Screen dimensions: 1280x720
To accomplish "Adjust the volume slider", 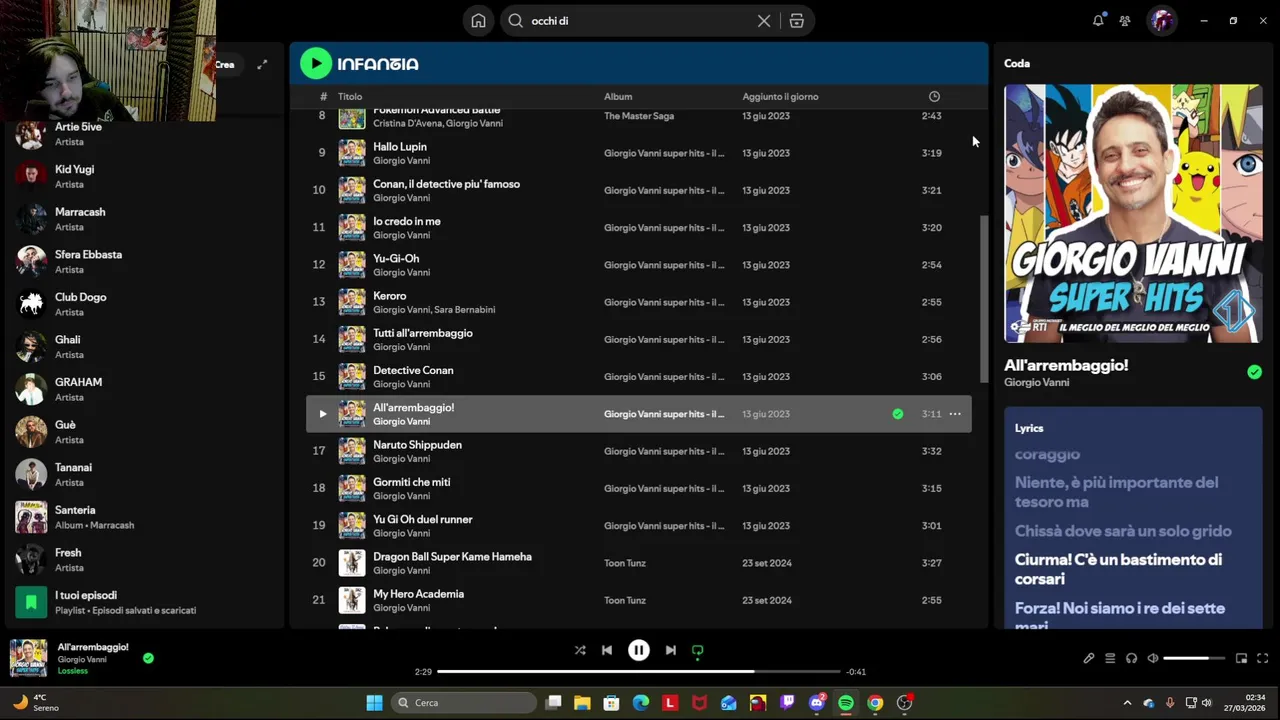I will pos(1194,658).
